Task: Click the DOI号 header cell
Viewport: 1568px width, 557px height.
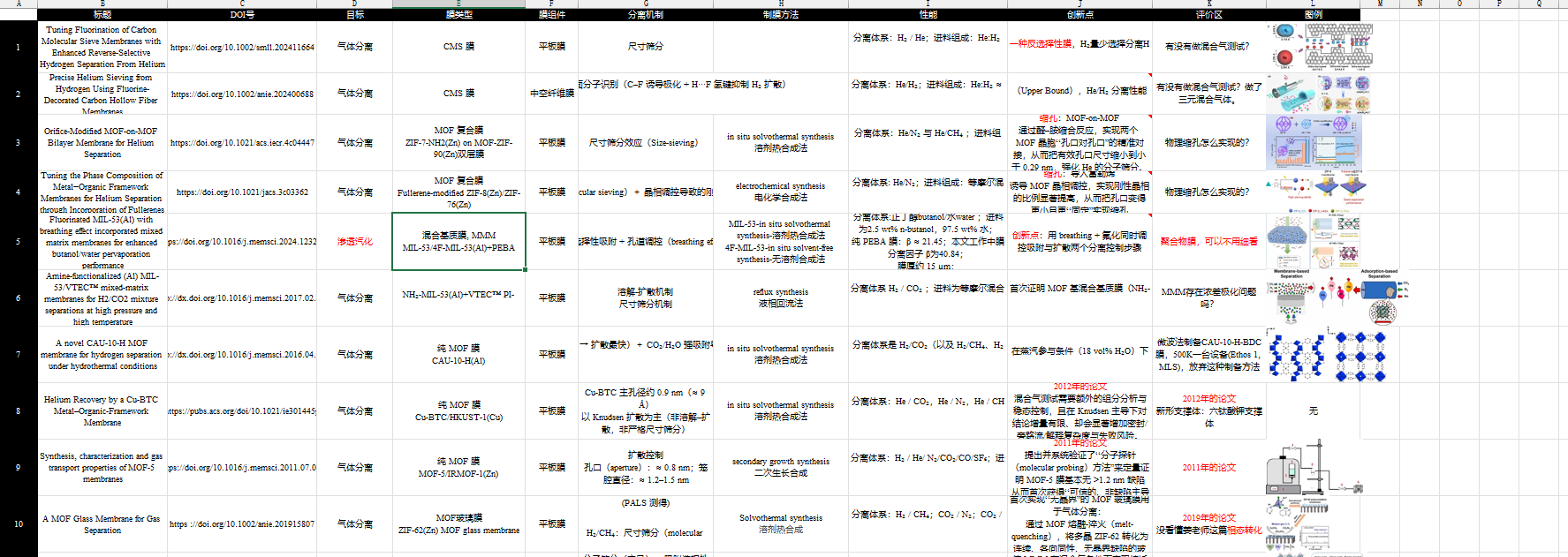Action: click(242, 14)
